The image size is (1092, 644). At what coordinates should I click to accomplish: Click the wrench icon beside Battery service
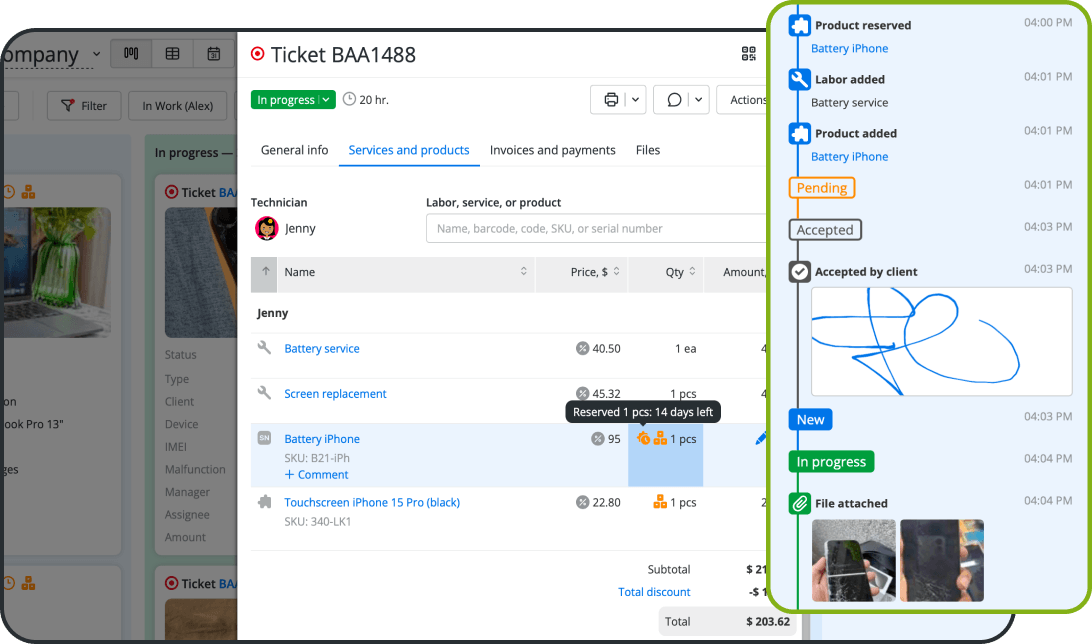point(264,347)
